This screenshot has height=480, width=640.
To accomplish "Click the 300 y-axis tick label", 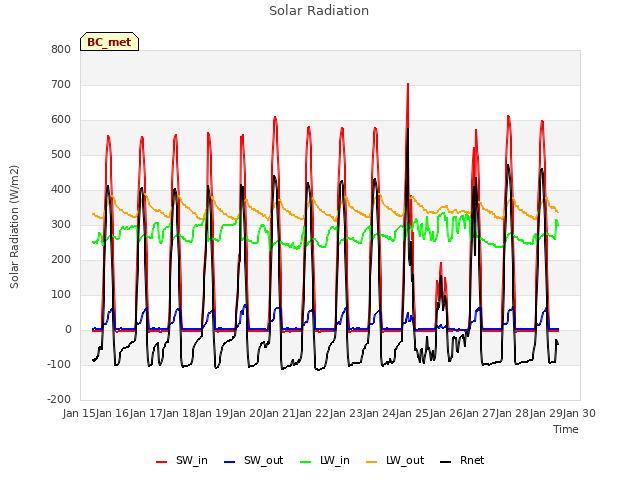I will 61,224.
